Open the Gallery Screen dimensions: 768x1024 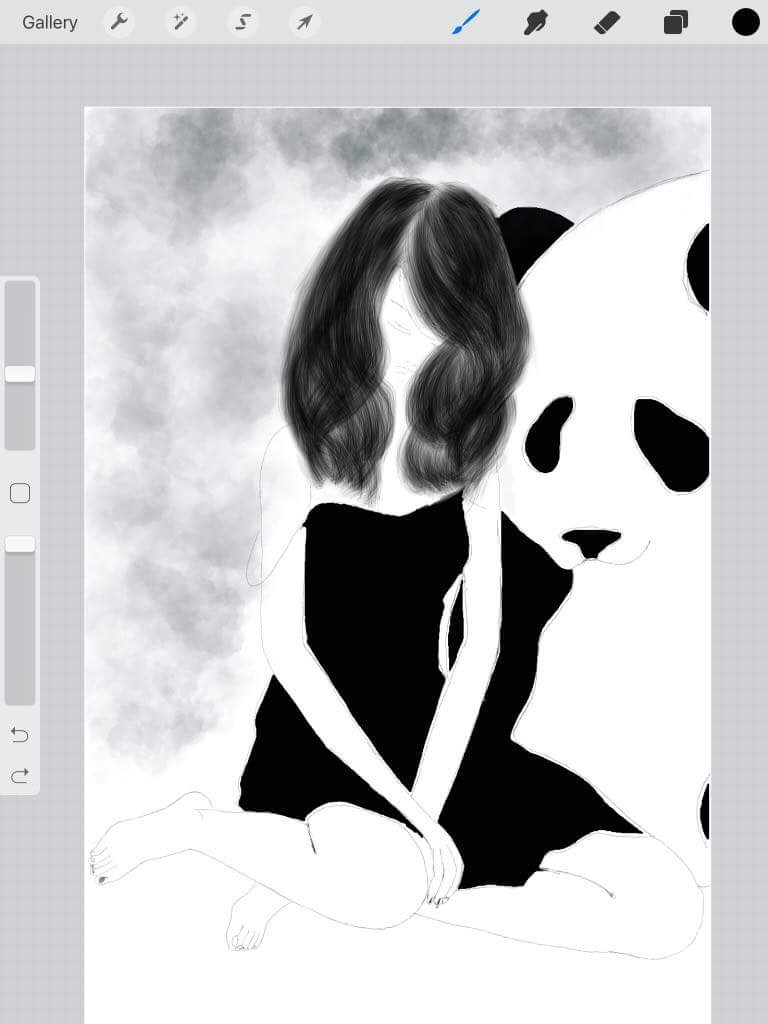[50, 22]
